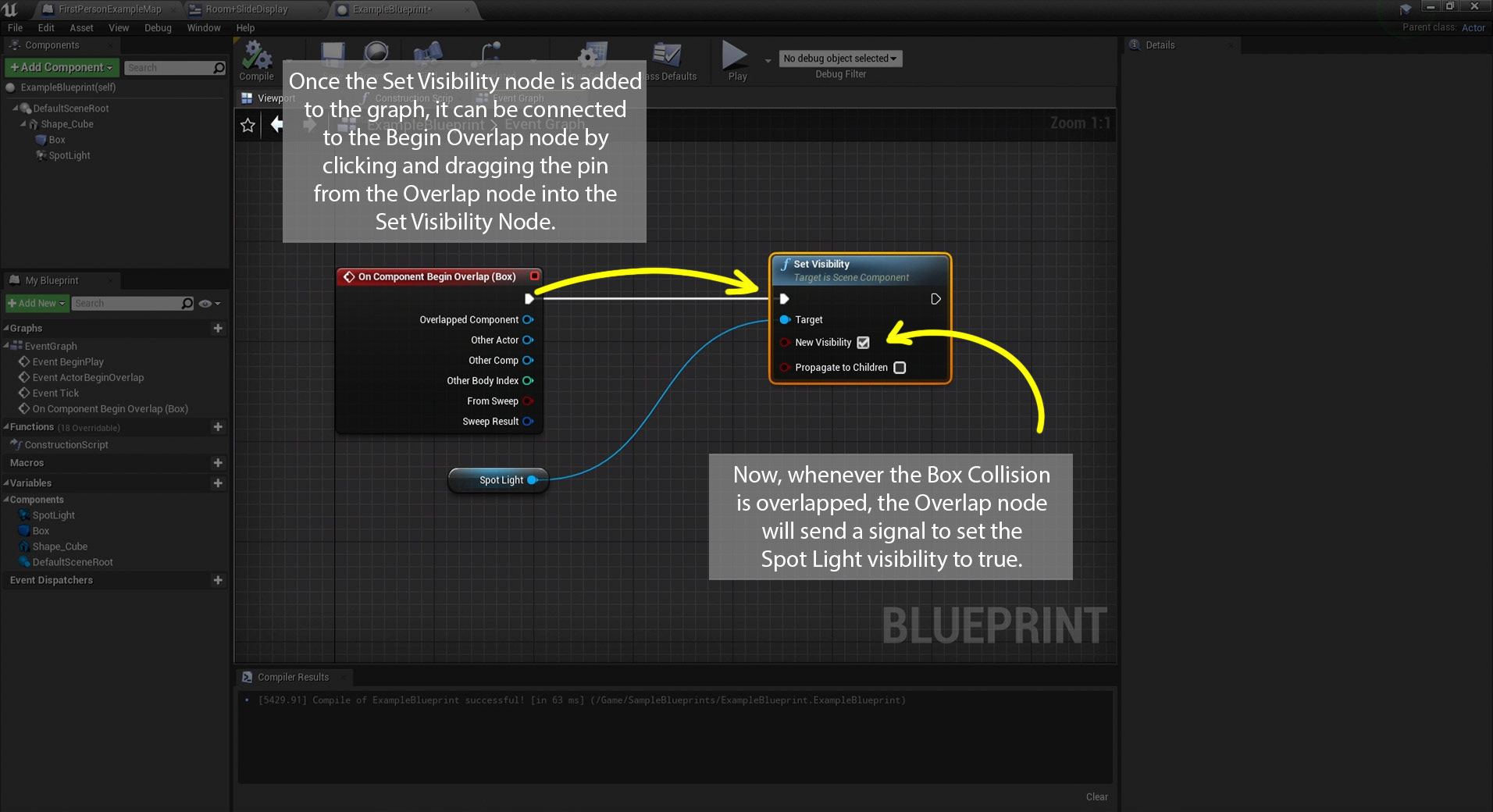Add a new function with plus icon
The image size is (1493, 812).
point(218,426)
